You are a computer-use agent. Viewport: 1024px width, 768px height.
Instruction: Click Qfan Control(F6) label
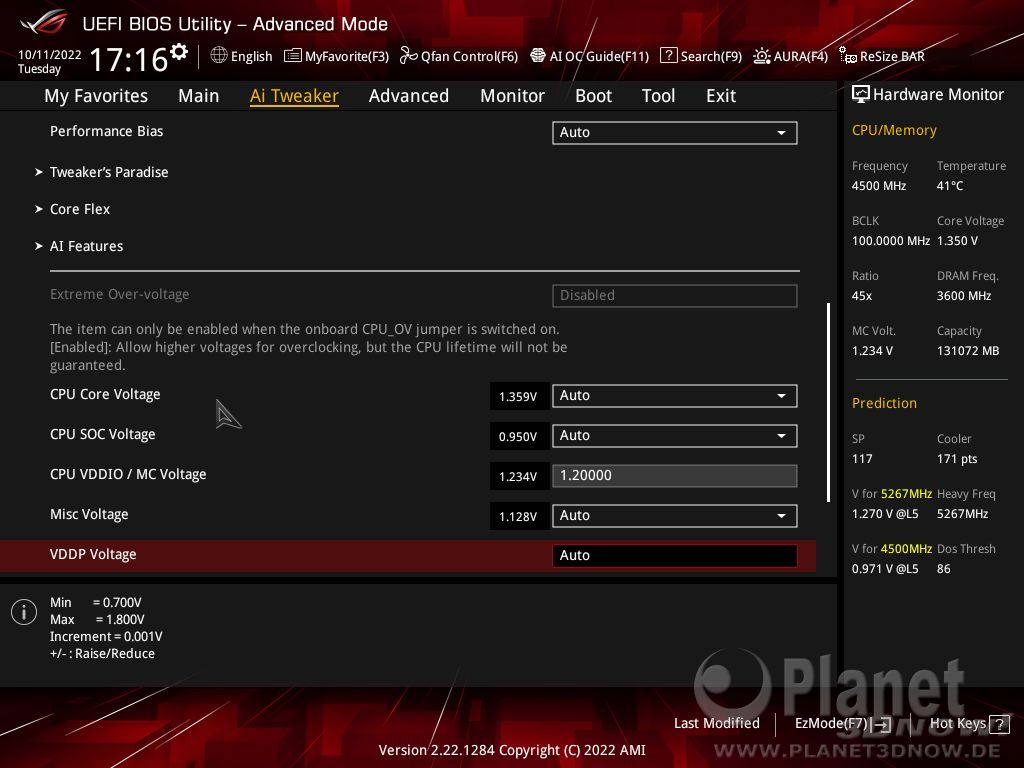[470, 56]
